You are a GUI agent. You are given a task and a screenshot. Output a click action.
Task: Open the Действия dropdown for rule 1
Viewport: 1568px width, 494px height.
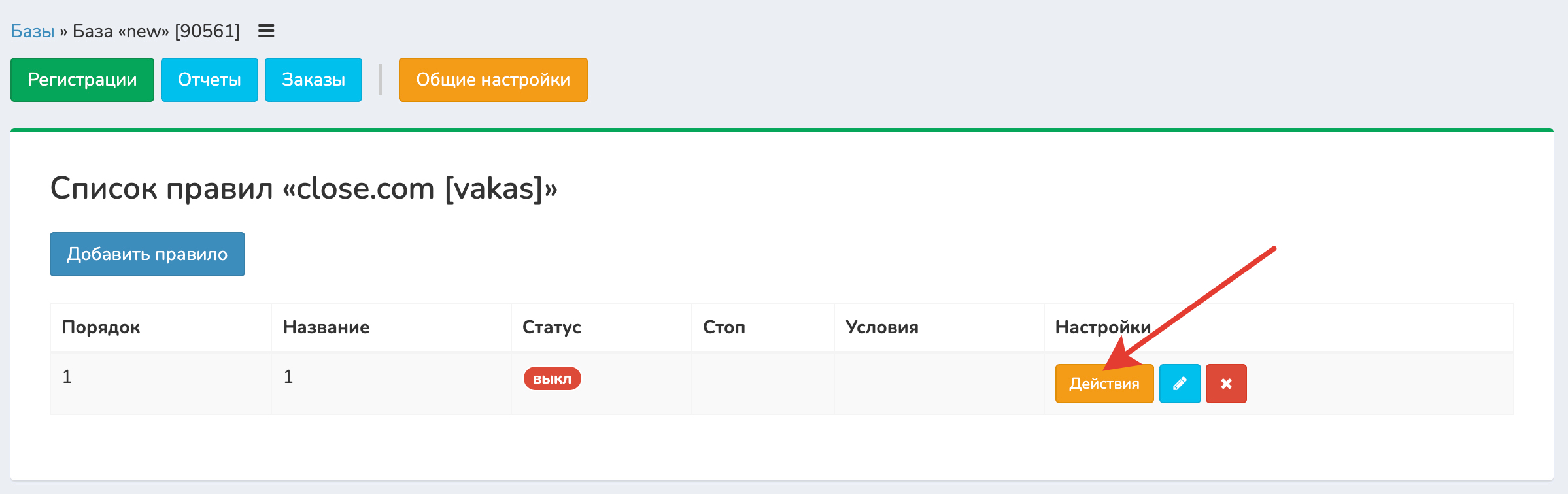click(x=1104, y=384)
